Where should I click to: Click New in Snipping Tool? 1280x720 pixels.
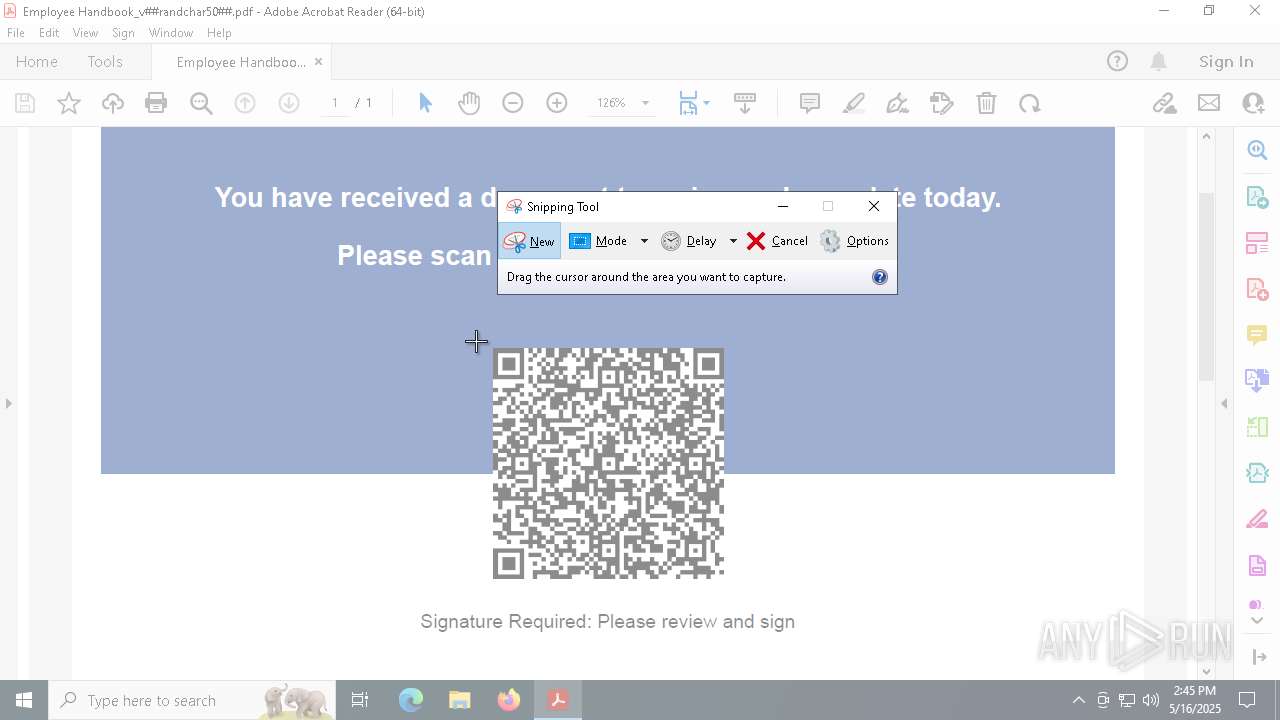[529, 241]
